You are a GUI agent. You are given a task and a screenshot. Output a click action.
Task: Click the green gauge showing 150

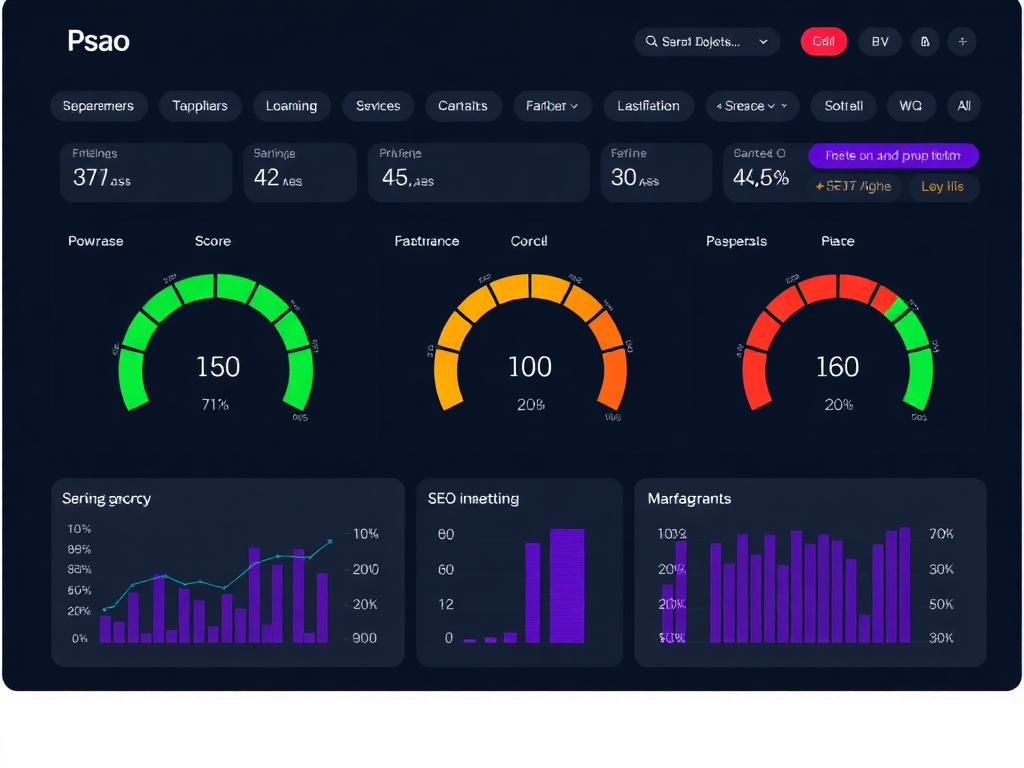(217, 345)
